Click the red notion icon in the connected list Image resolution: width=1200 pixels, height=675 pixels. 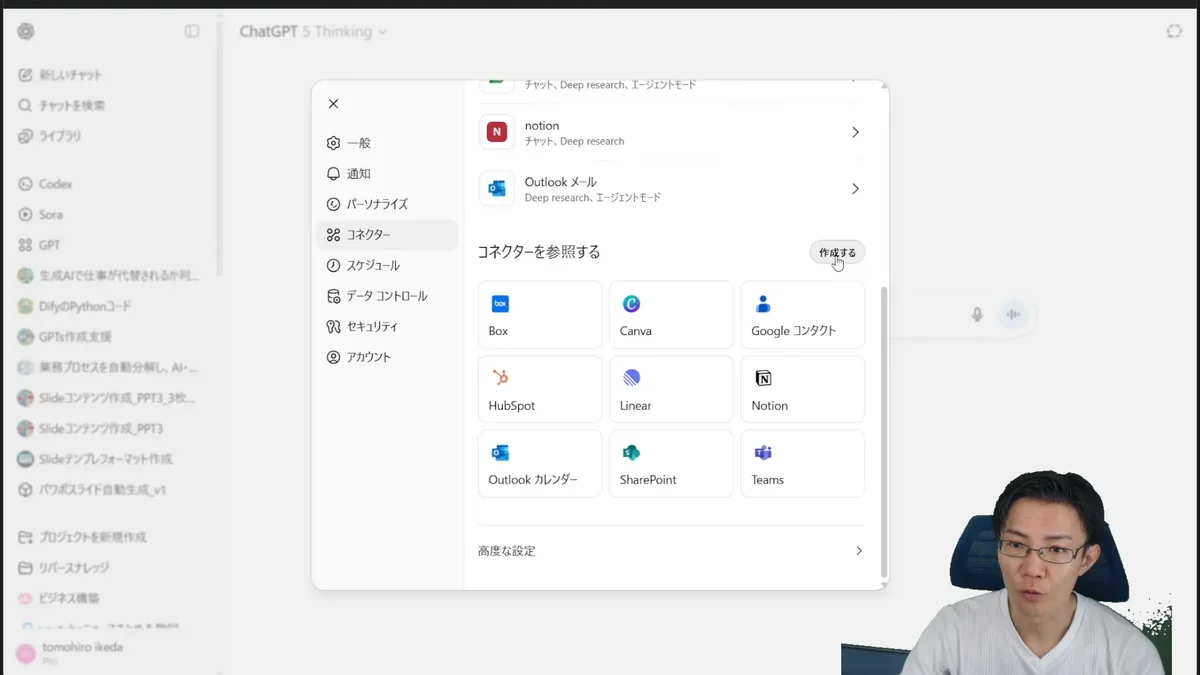[497, 132]
